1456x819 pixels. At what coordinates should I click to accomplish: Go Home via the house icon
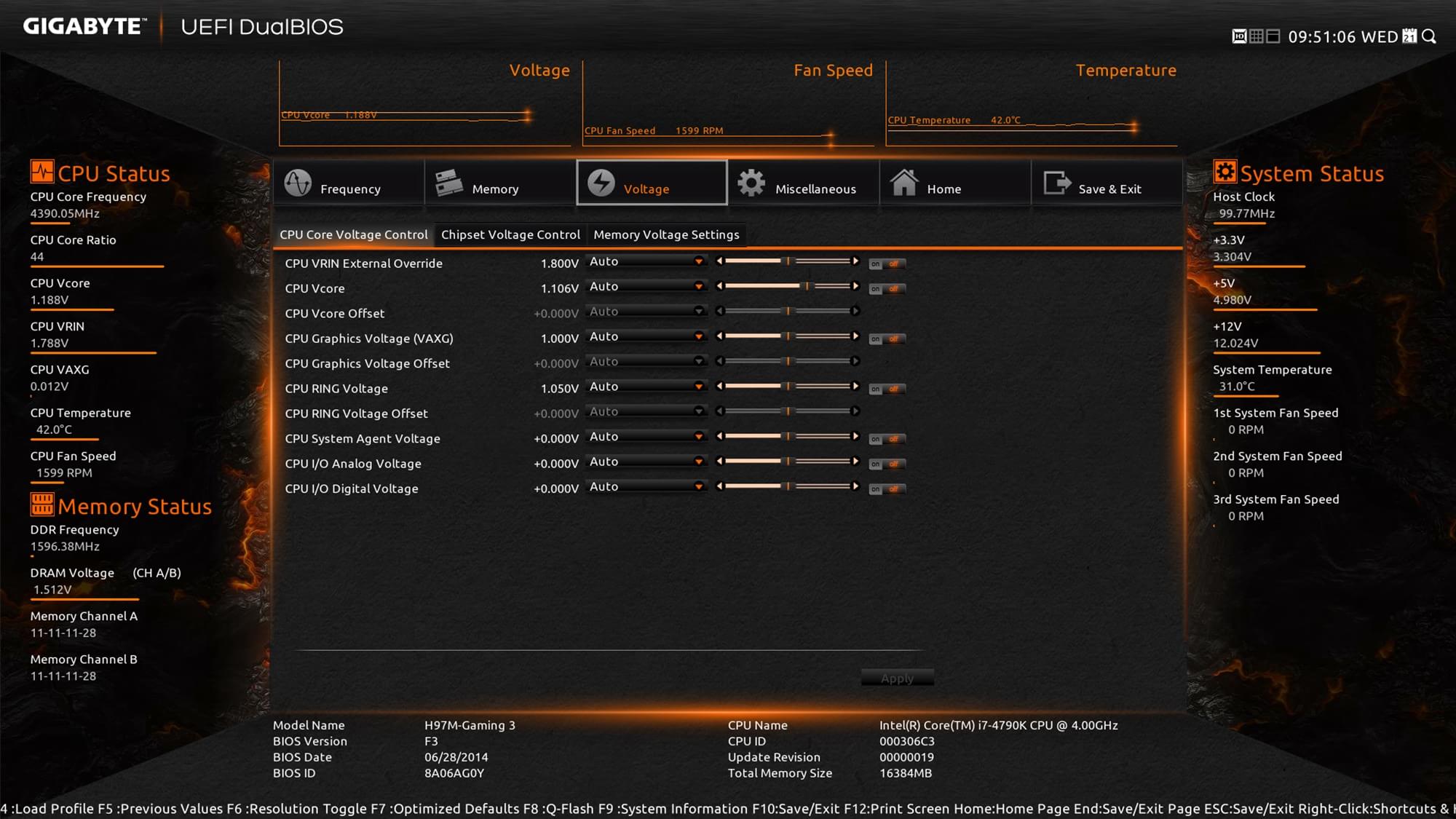(x=904, y=182)
